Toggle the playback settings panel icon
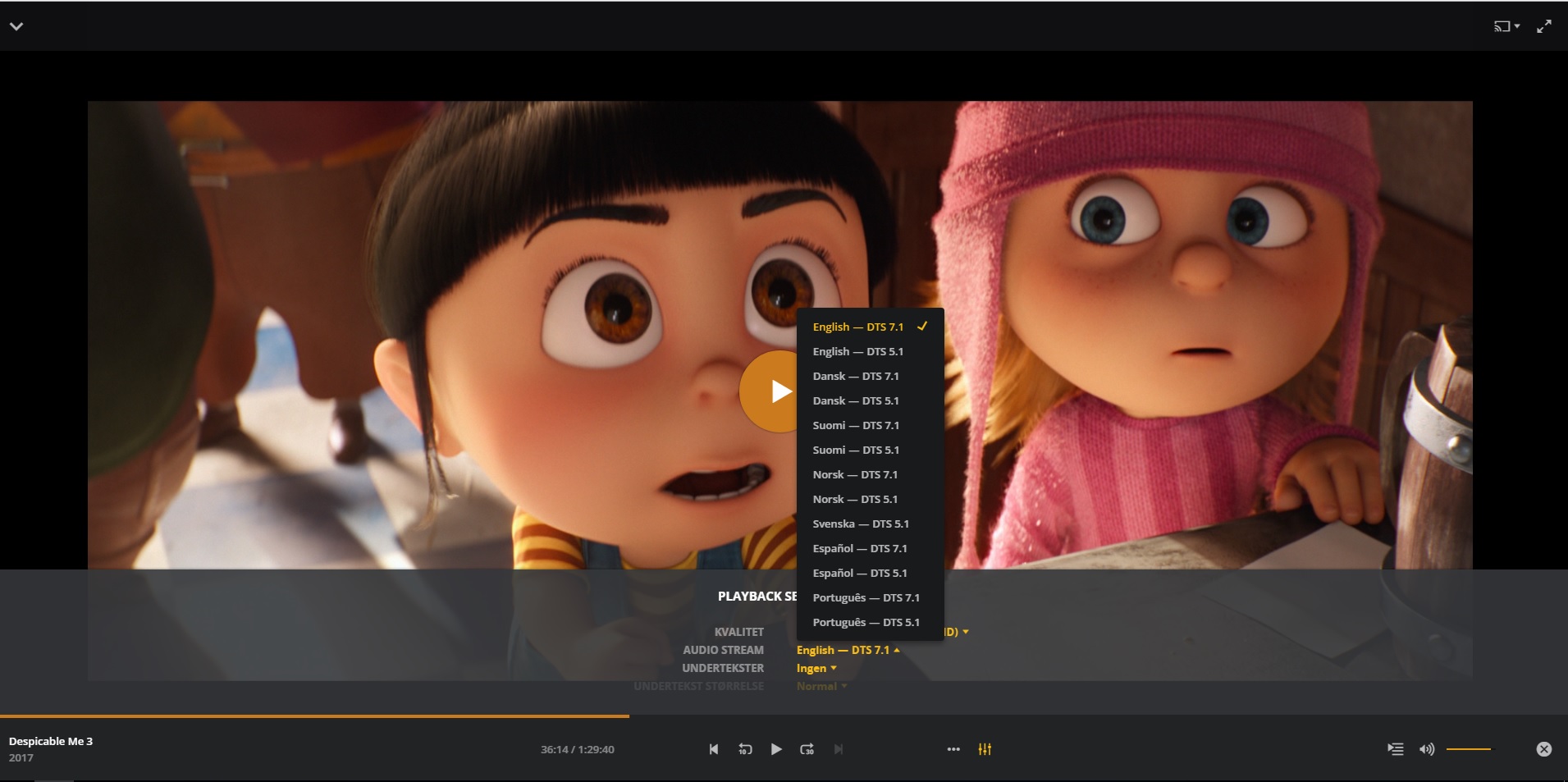Screen dimensions: 1568x782 click(985, 749)
